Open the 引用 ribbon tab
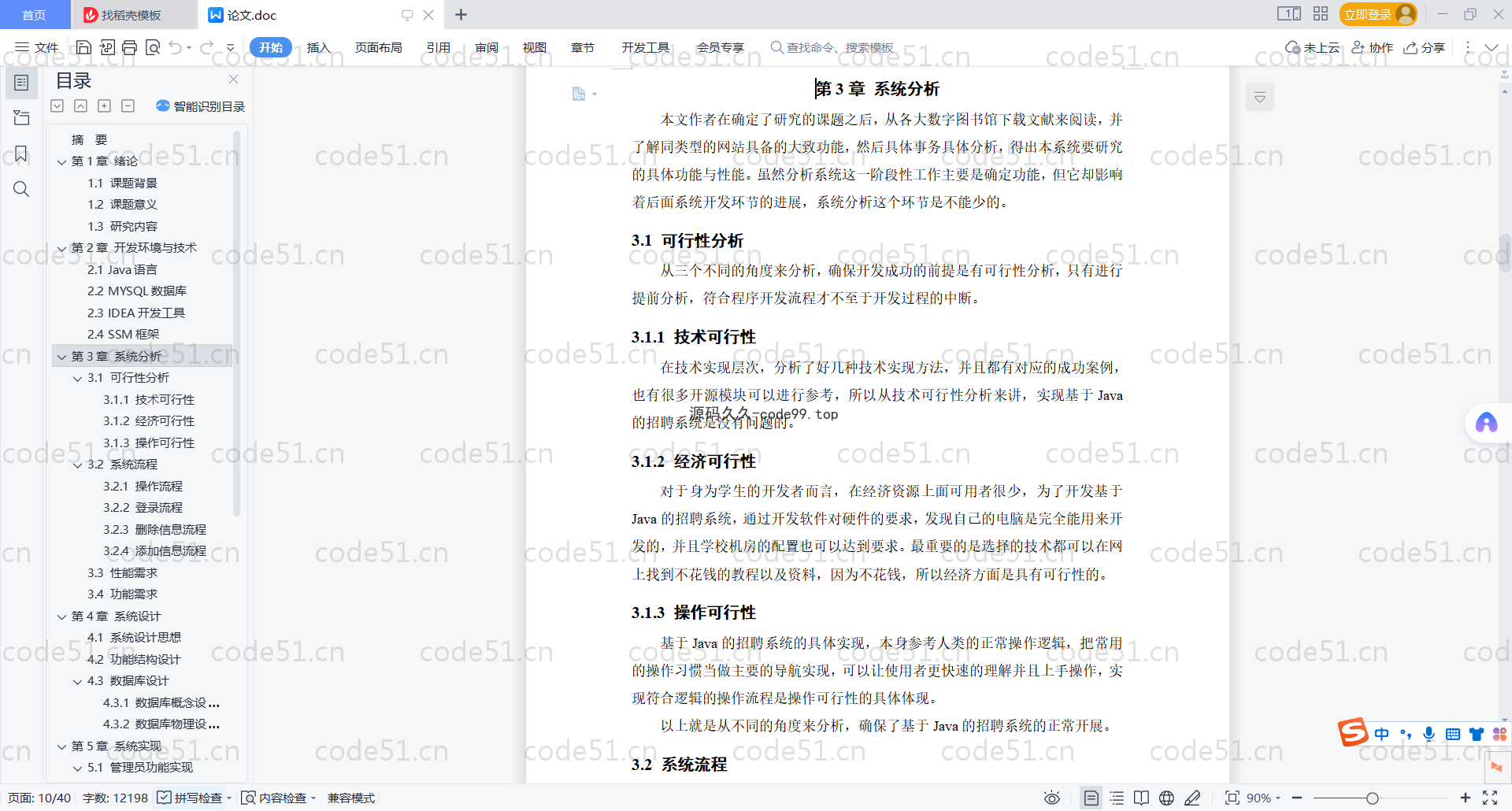Screen dimensions: 1512x811 (439, 47)
